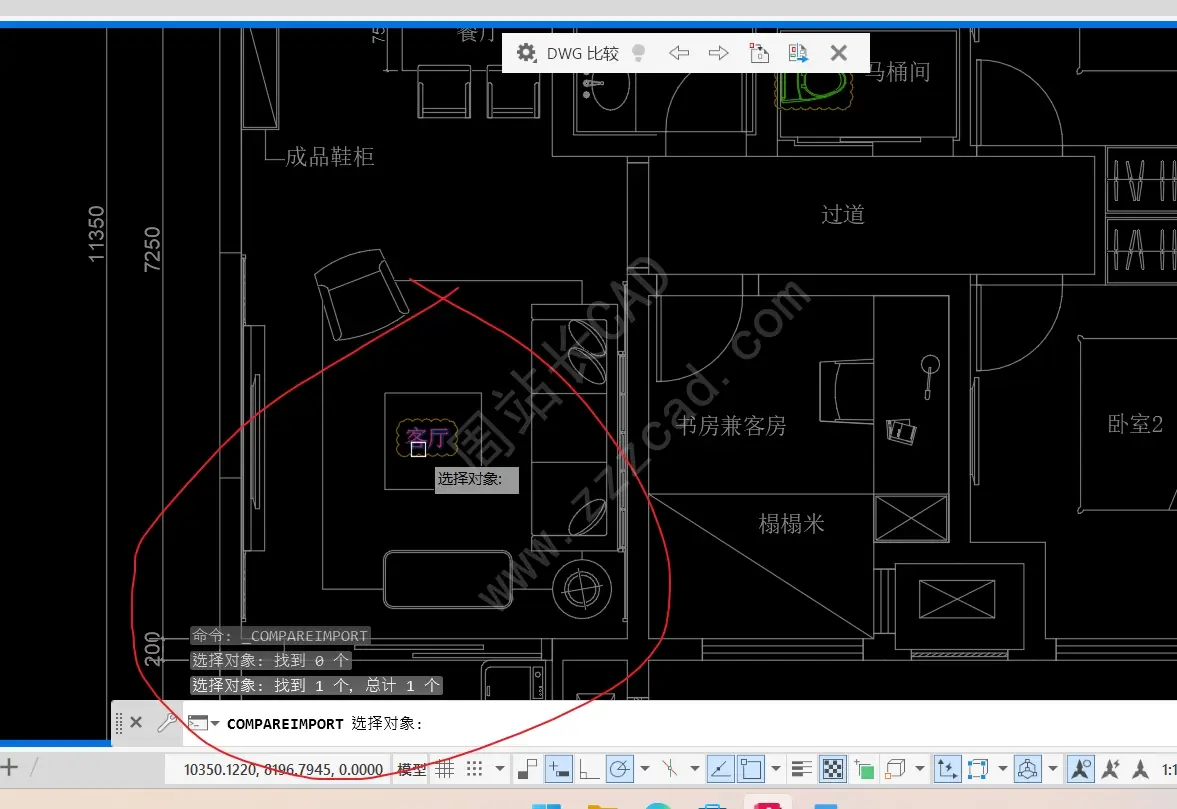Click the import compare changes icon
The width and height of the screenshot is (1177, 809).
[797, 53]
